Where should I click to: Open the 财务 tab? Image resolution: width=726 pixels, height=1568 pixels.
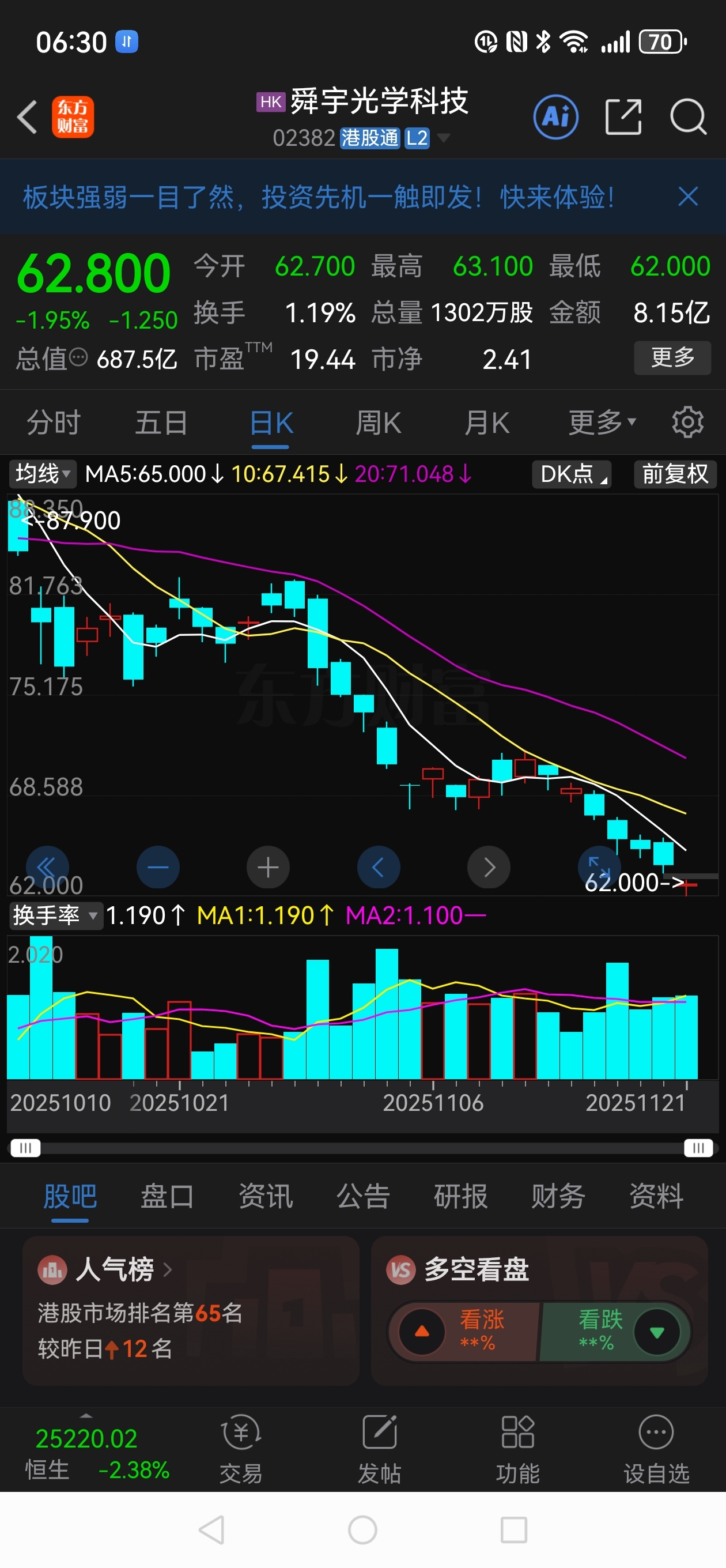click(x=558, y=1196)
